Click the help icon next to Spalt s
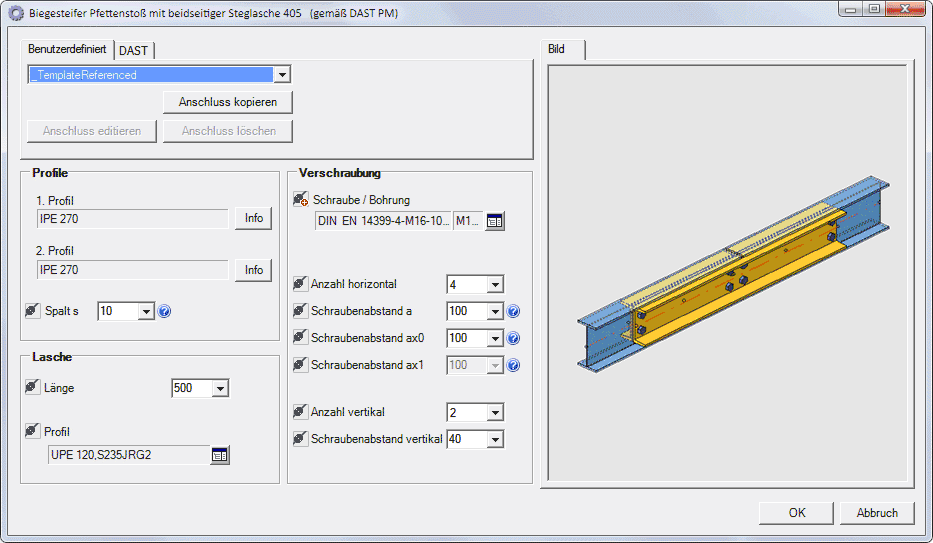 tap(164, 311)
